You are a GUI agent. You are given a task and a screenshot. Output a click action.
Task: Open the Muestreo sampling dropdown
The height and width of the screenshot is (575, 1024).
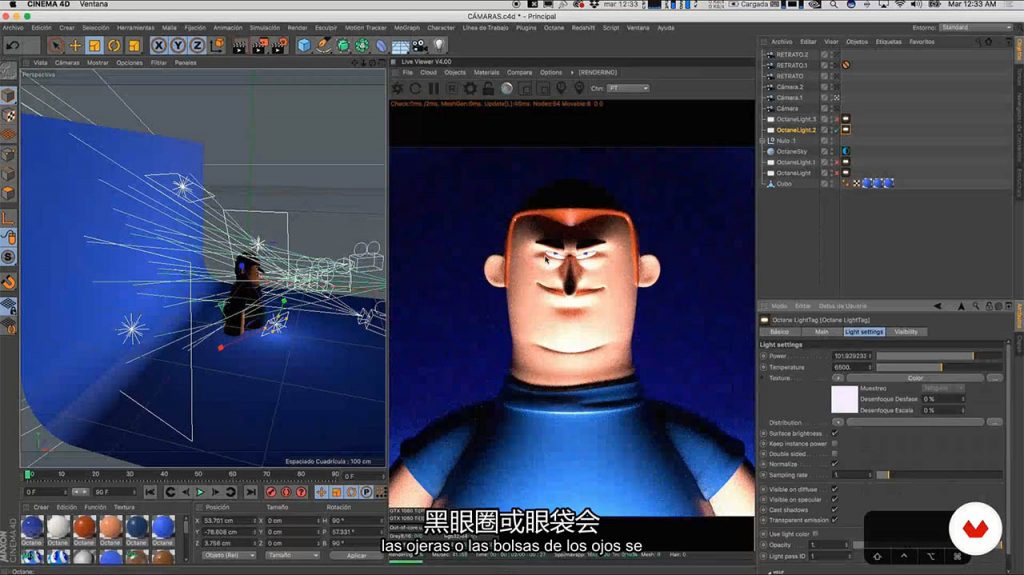click(x=943, y=388)
